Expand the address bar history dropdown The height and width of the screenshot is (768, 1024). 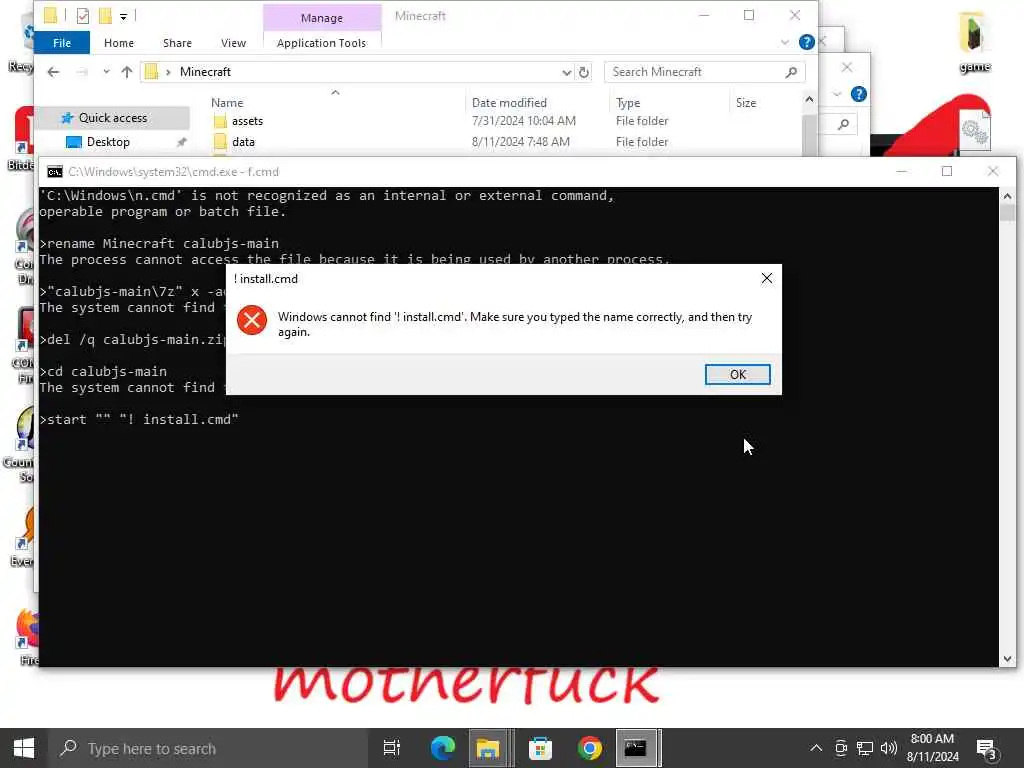tap(566, 72)
